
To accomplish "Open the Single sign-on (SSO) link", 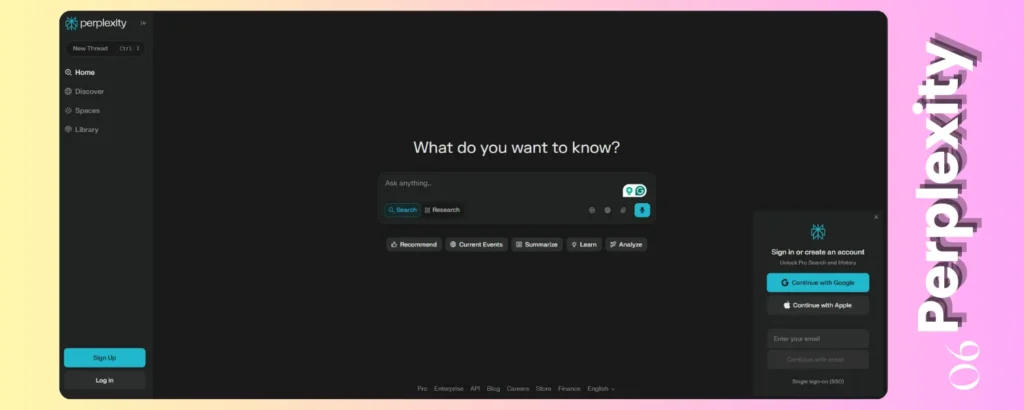I will point(818,381).
